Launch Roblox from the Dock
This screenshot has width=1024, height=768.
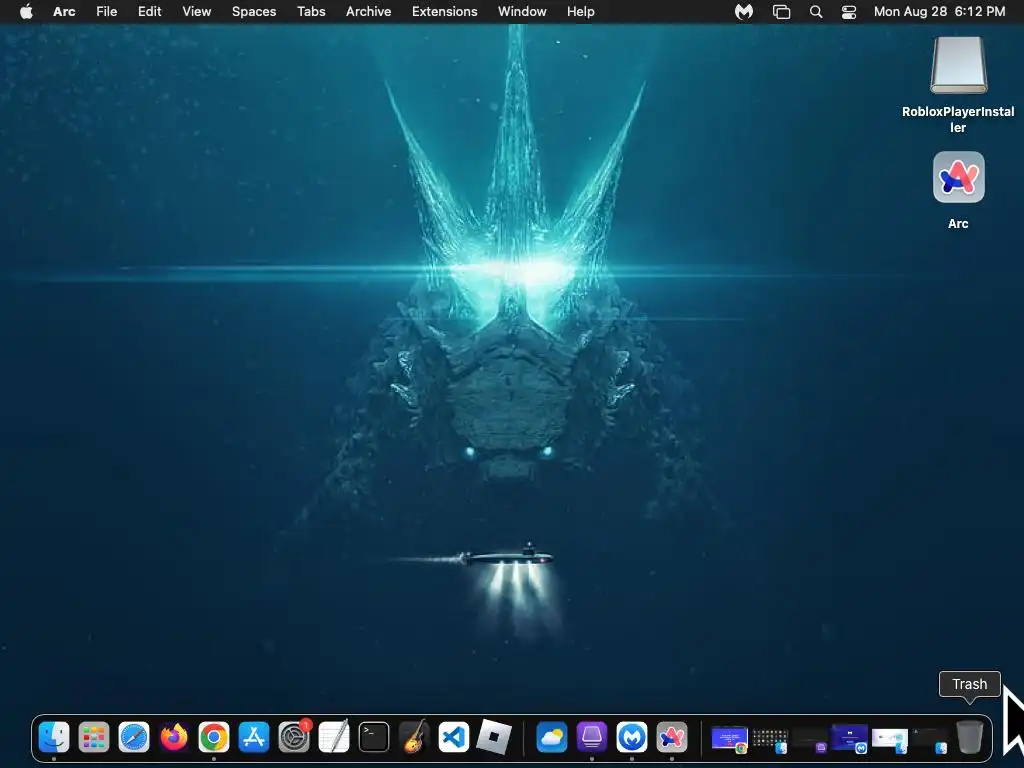tap(494, 737)
